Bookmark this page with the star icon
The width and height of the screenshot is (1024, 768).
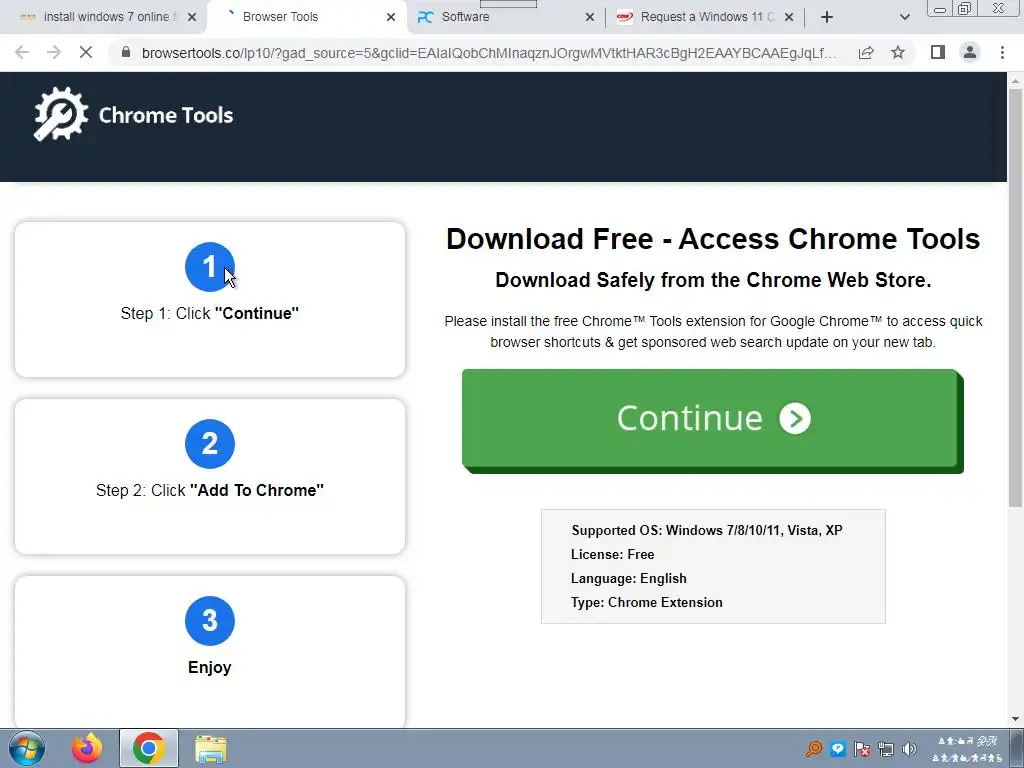[x=898, y=52]
